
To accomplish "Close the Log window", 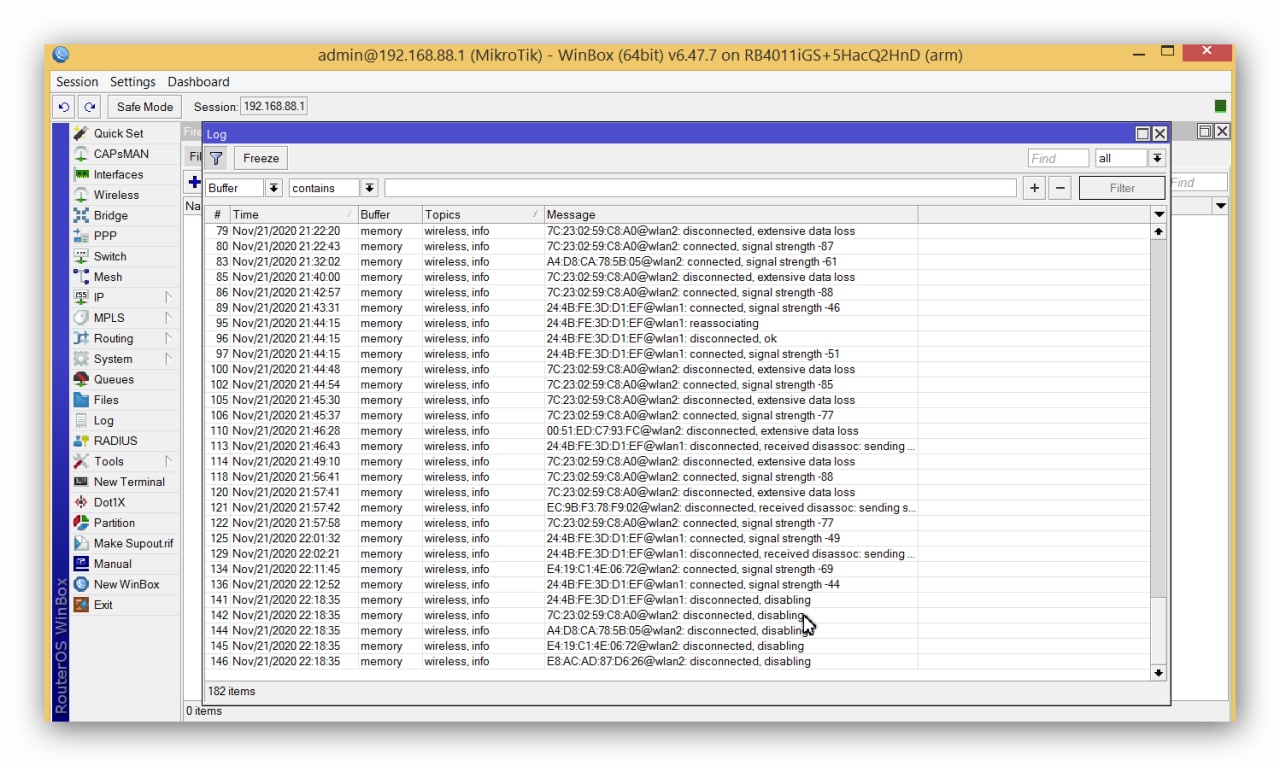I will click(x=1160, y=134).
